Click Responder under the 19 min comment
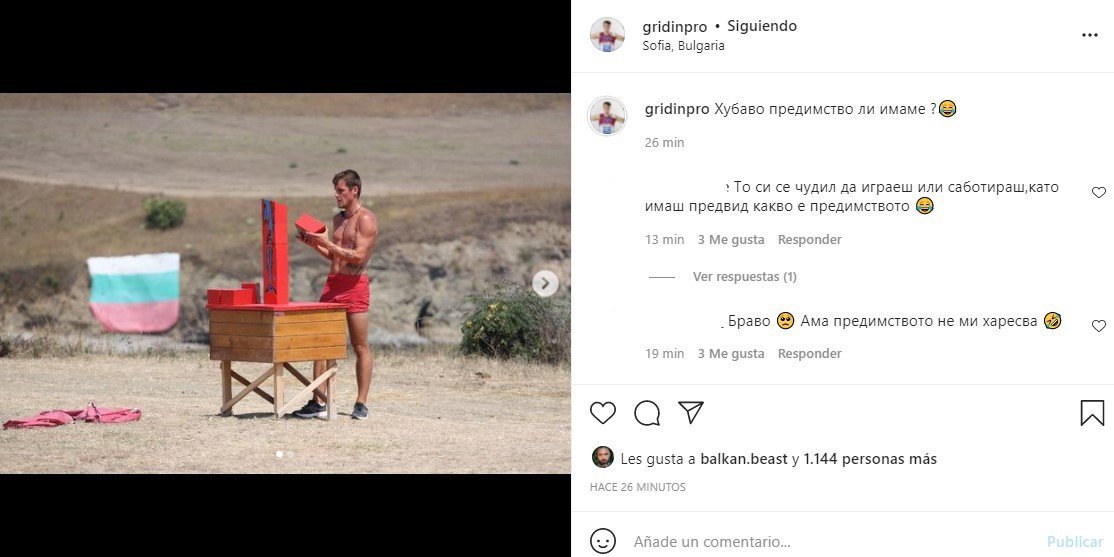 [x=809, y=353]
